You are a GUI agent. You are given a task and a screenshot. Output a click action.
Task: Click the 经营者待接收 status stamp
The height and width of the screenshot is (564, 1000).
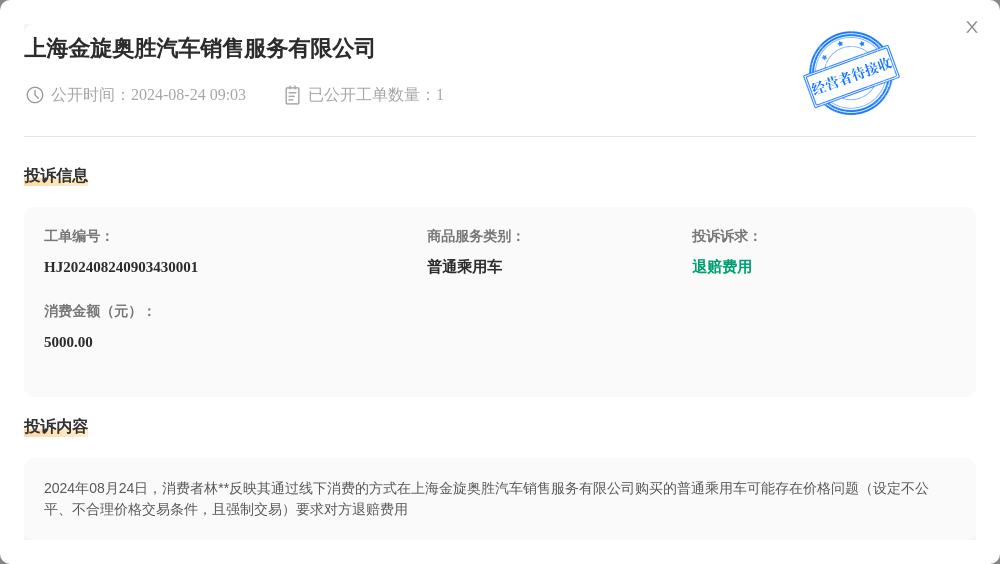(851, 73)
